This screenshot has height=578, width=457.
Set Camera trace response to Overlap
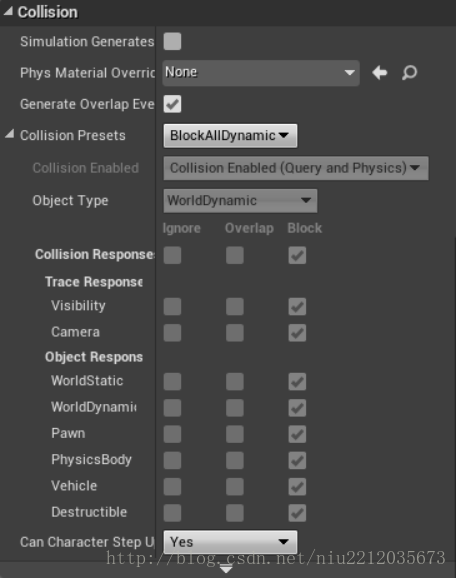[235, 333]
